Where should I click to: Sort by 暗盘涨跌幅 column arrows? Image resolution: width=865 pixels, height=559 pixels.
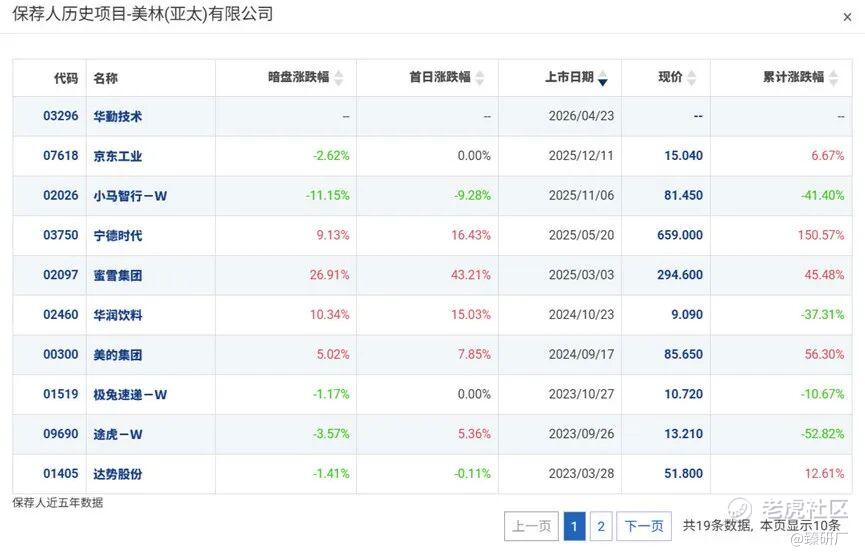(339, 78)
